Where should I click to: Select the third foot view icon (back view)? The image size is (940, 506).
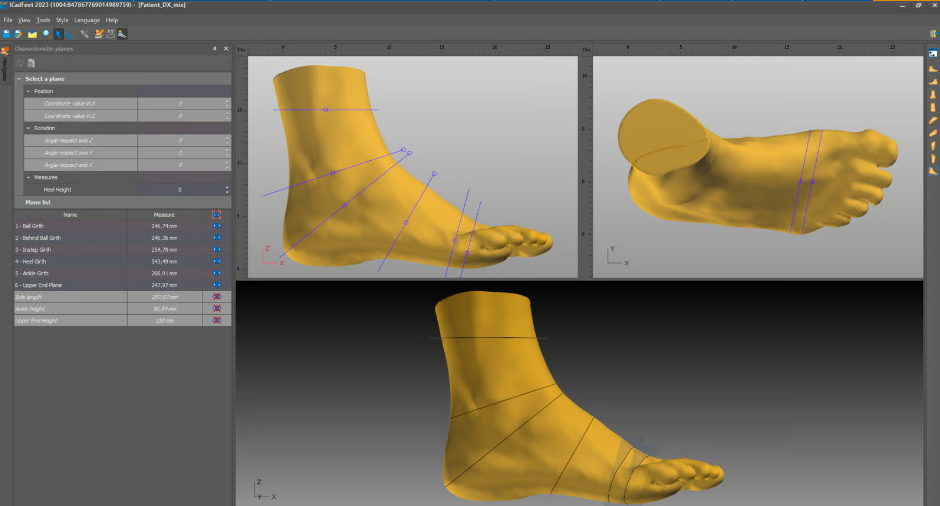click(x=933, y=95)
